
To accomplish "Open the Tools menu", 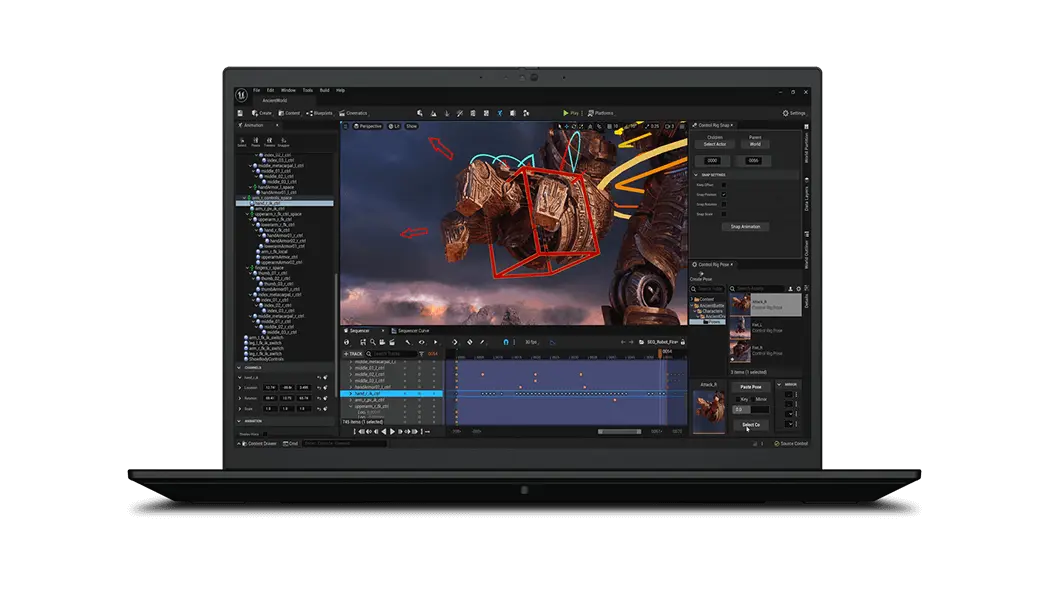I will pos(307,90).
